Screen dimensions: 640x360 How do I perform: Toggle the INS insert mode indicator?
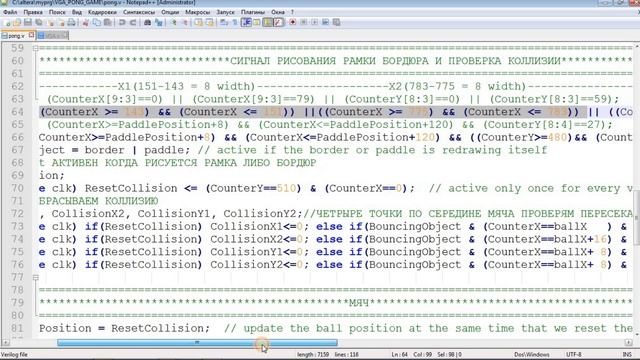(627, 355)
